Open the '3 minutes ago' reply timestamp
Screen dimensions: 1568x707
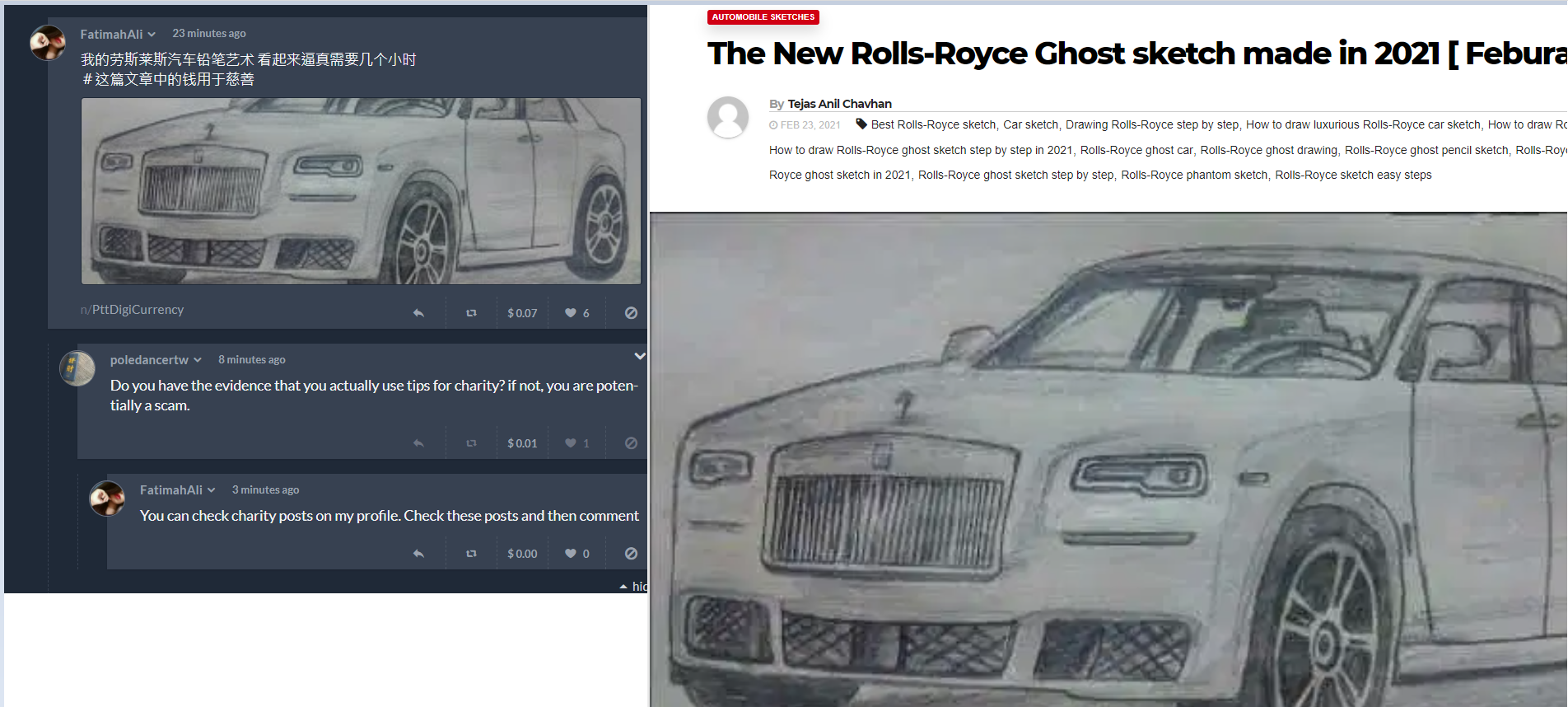[x=265, y=490]
